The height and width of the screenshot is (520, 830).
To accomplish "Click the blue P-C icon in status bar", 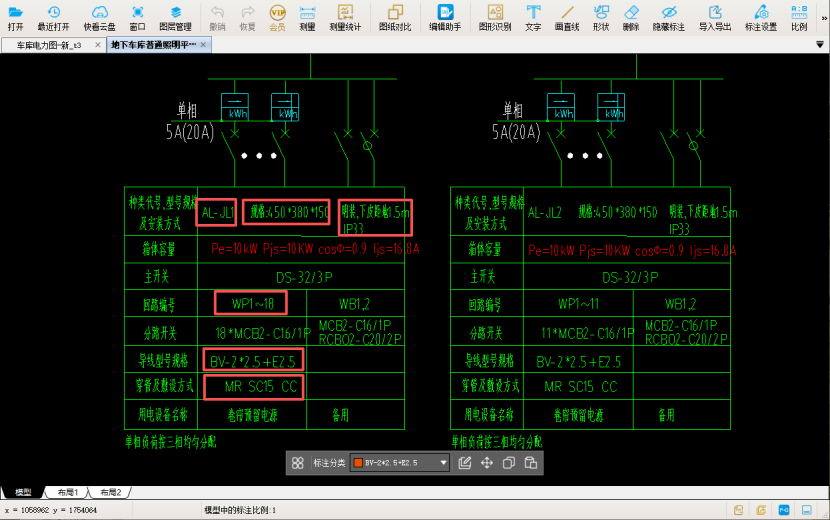I will click(784, 510).
